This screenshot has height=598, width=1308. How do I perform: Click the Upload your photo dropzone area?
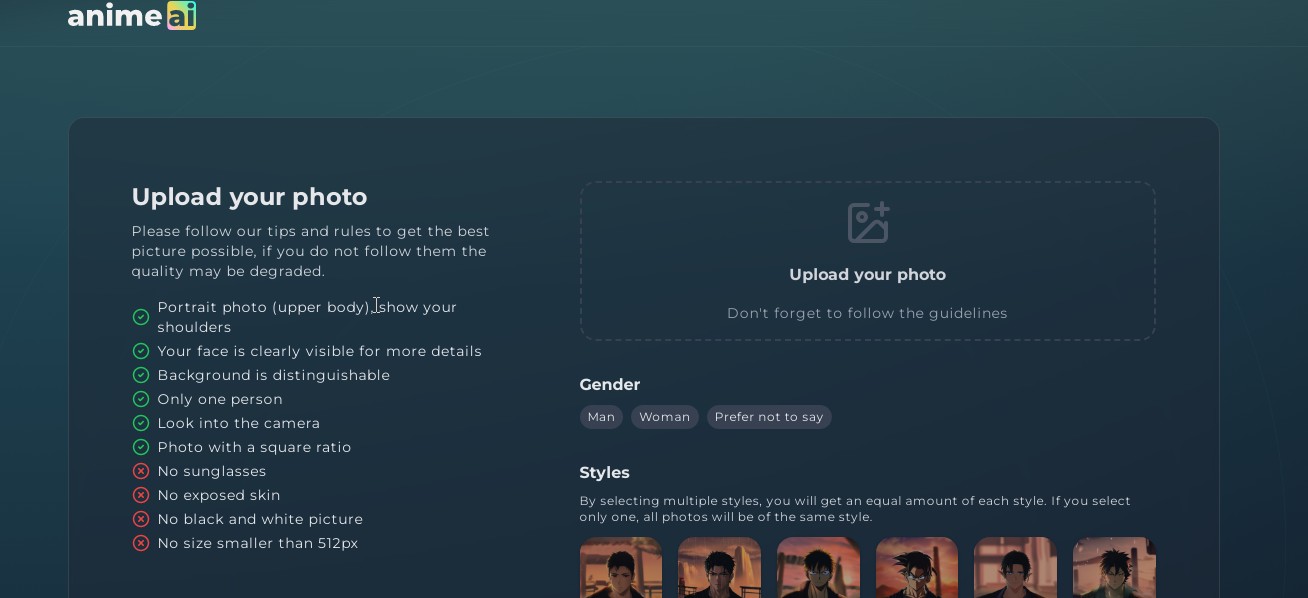tap(867, 261)
